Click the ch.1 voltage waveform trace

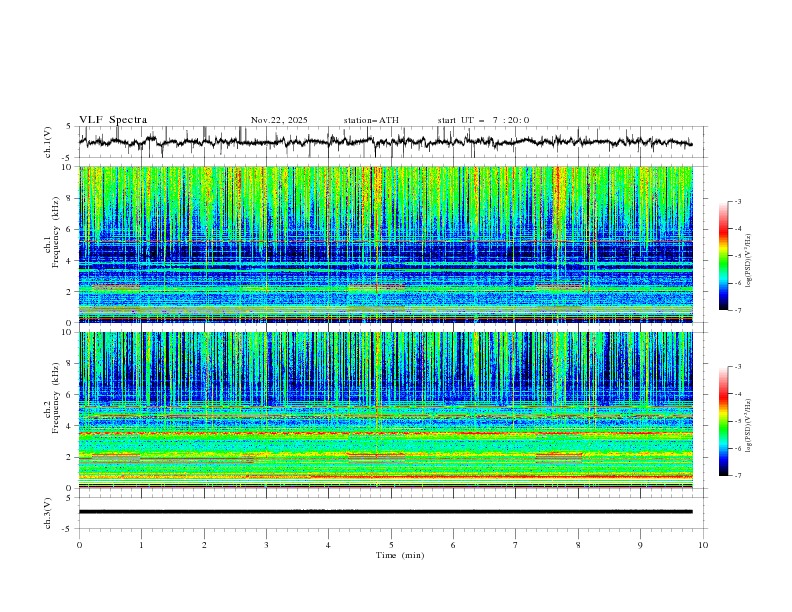coord(385,142)
